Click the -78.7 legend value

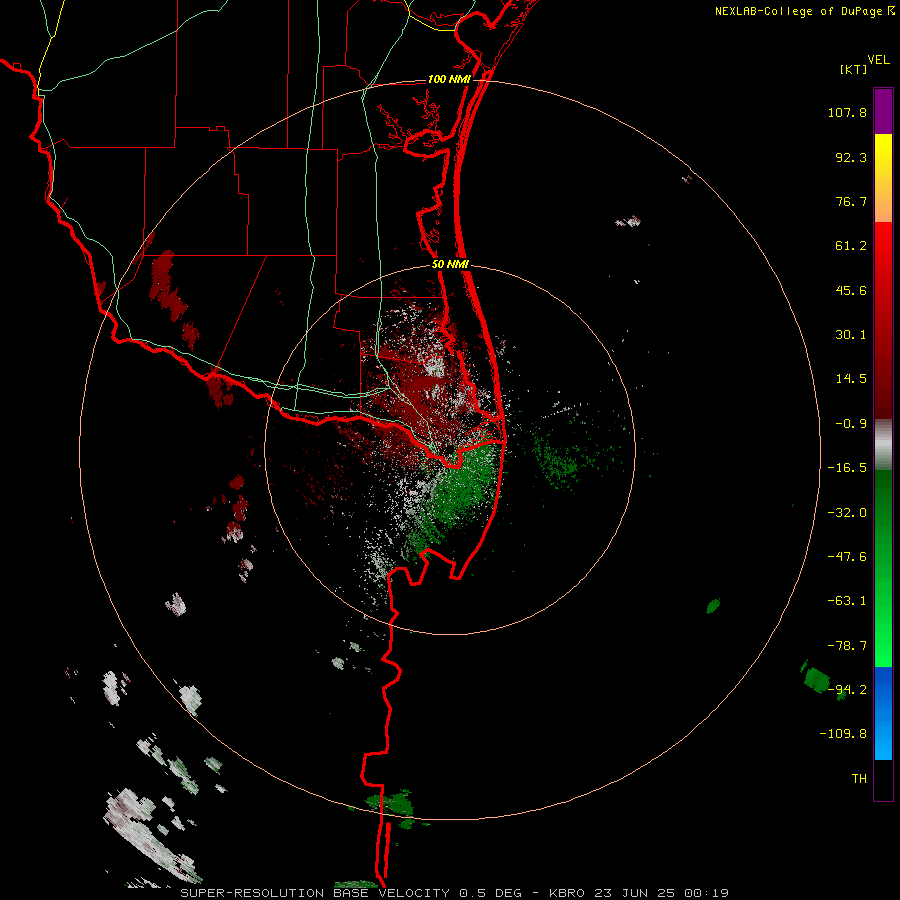[847, 646]
